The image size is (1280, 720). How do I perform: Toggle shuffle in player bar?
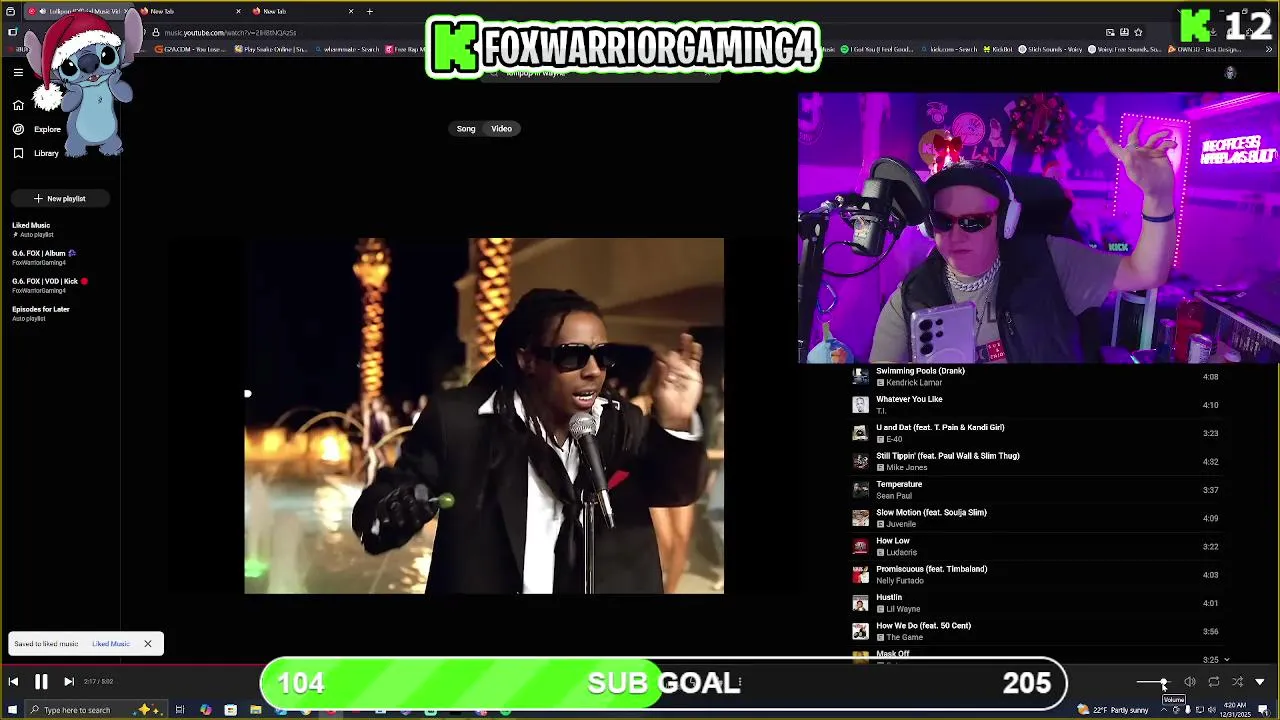(x=1237, y=682)
